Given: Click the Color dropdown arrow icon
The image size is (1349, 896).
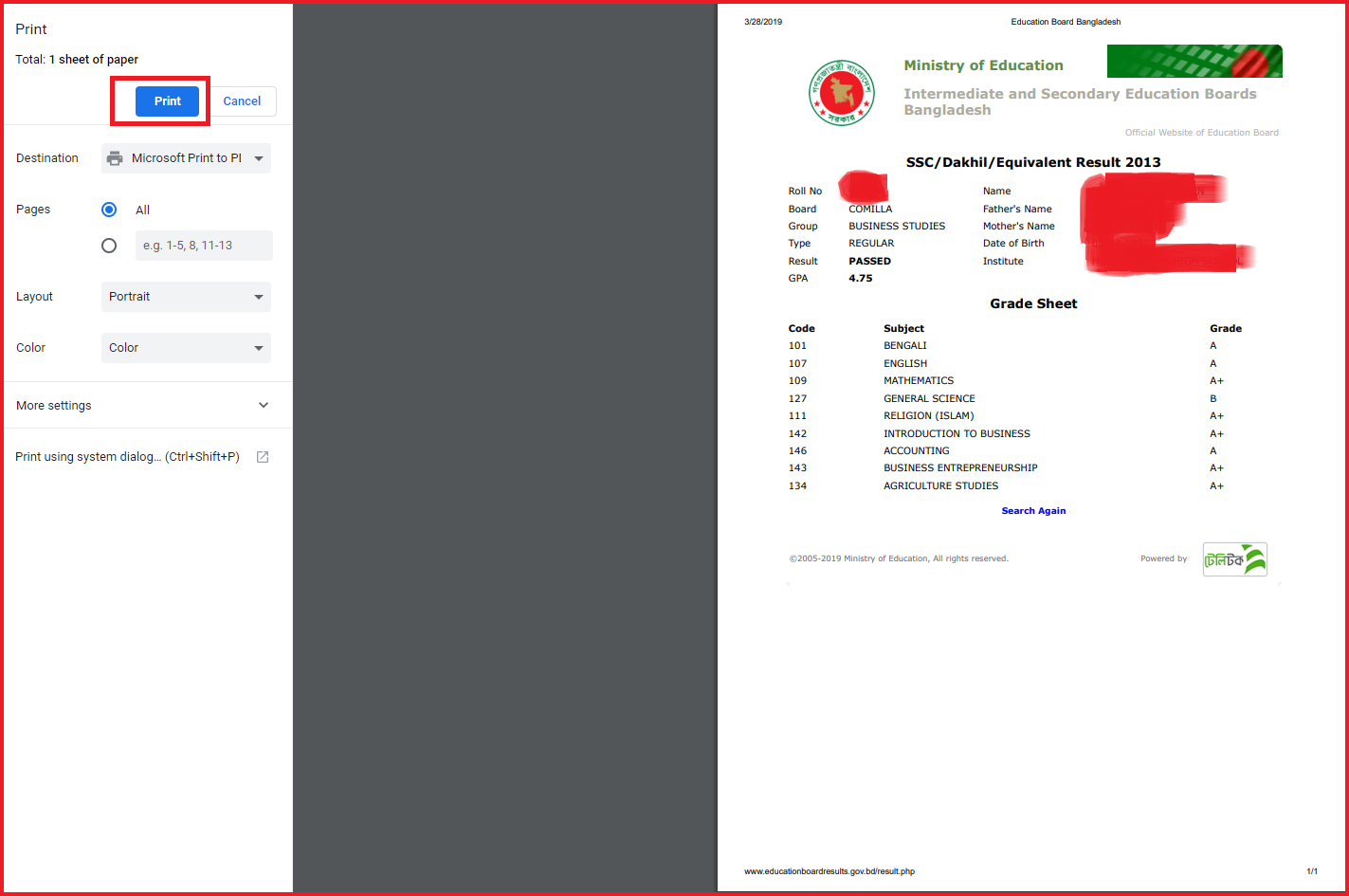Looking at the screenshot, I should click(257, 347).
